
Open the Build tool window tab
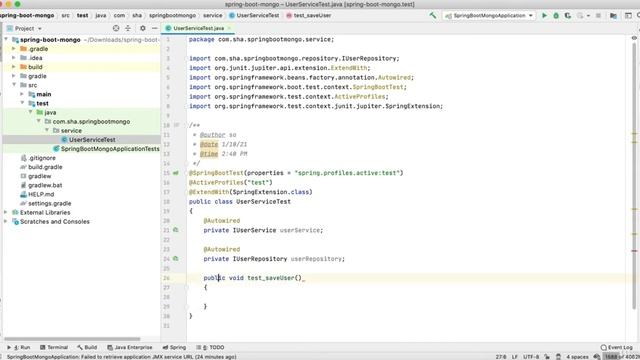[87, 347]
